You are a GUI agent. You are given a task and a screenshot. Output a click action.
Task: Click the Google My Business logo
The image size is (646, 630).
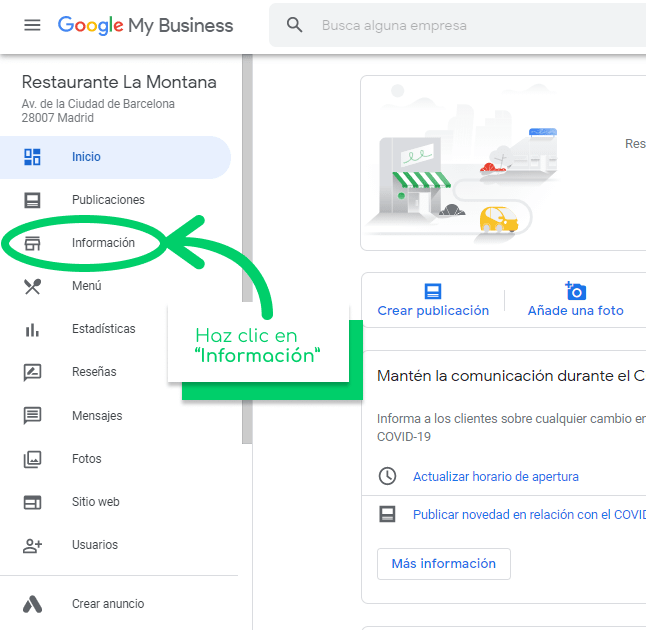click(145, 26)
